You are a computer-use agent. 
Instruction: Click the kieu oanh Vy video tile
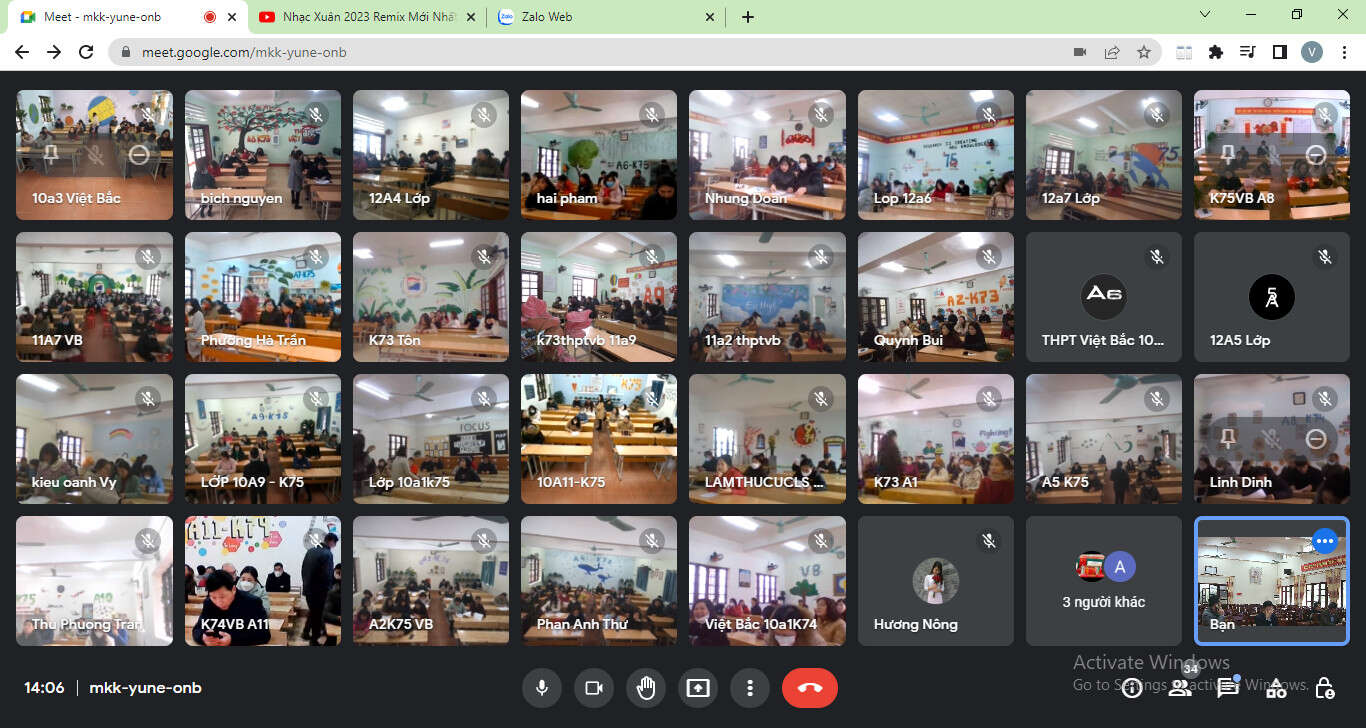[x=94, y=439]
